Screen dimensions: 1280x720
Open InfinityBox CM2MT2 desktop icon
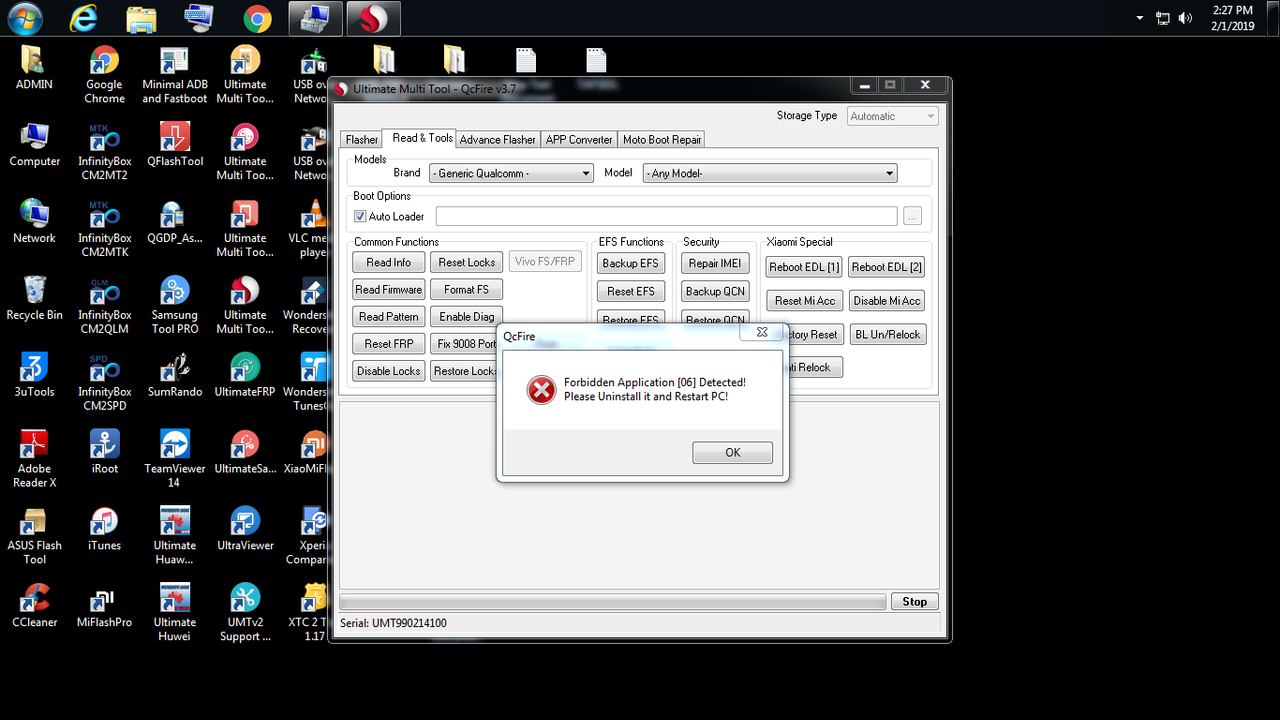coord(104,152)
